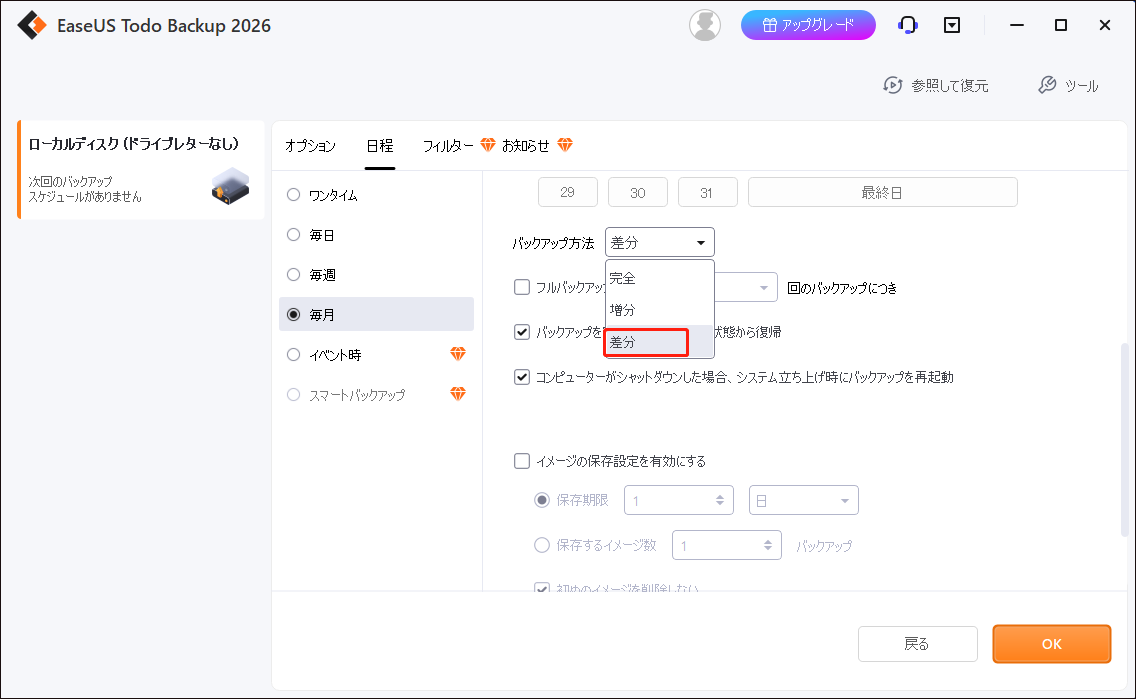Screen dimensions: 1136x699
Task: Toggle restart backup after shutdown checkbox
Action: tap(522, 377)
